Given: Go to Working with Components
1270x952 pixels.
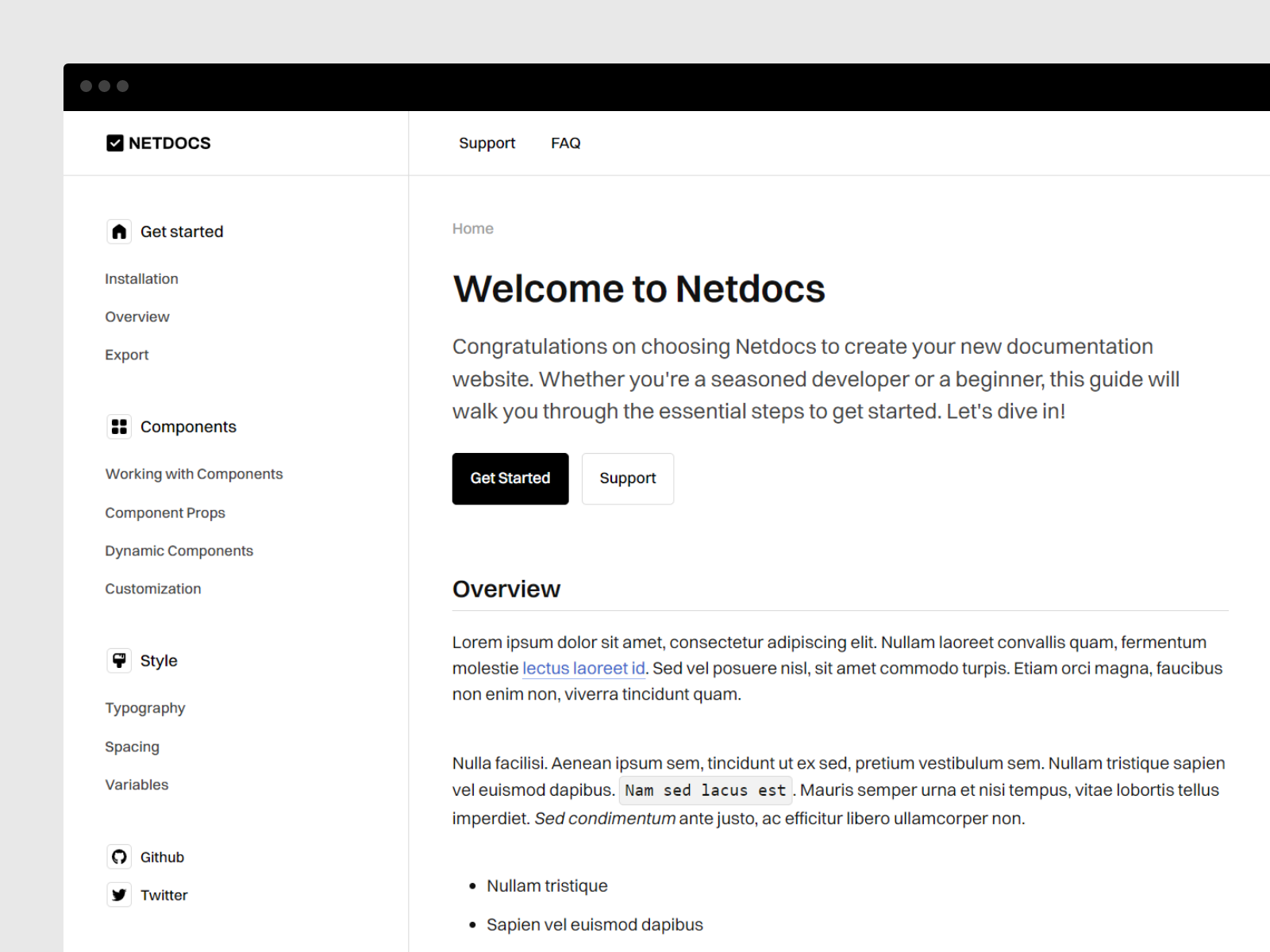Looking at the screenshot, I should (x=194, y=474).
